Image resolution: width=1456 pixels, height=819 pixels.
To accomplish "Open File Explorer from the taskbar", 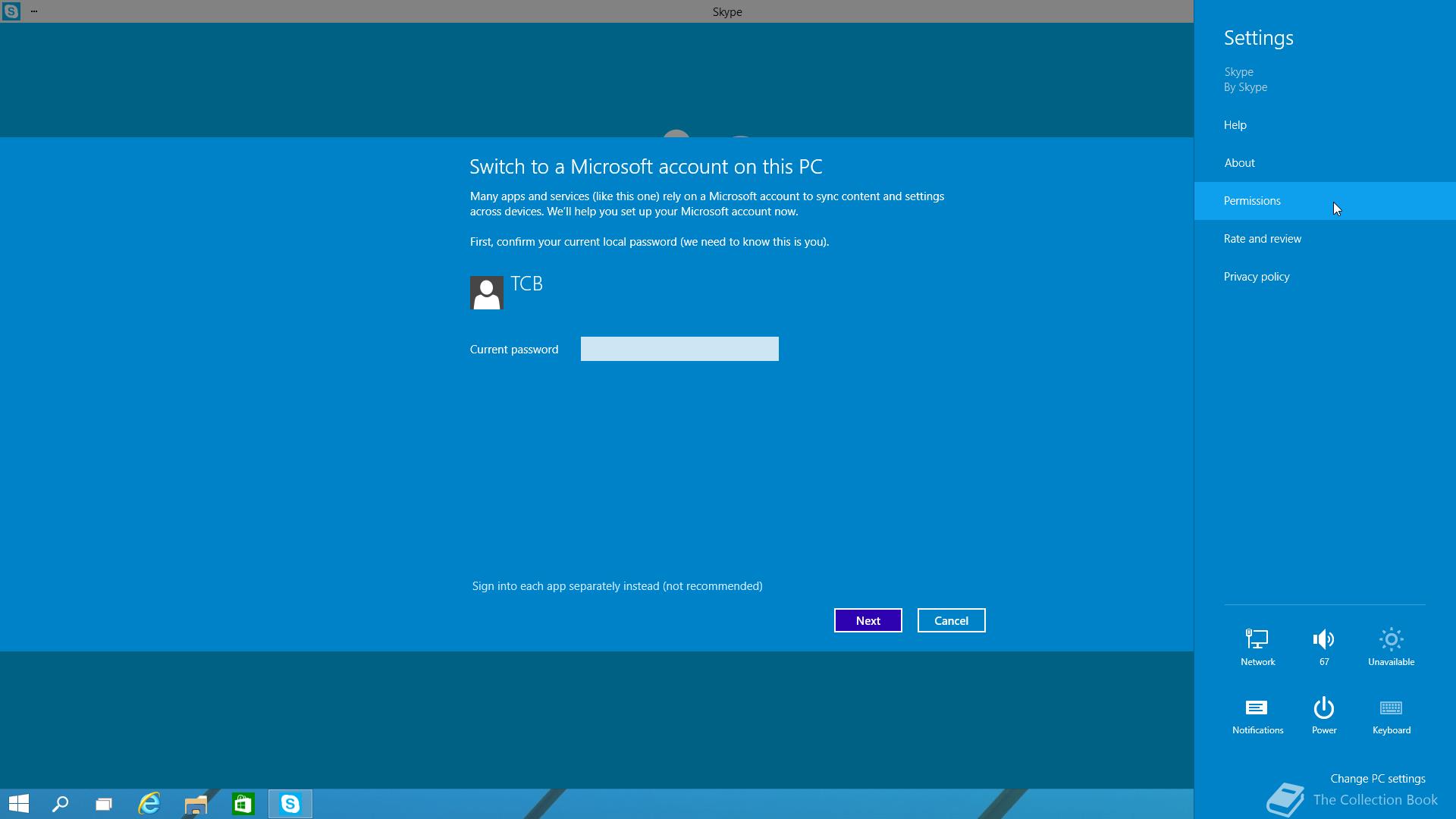I will [196, 804].
